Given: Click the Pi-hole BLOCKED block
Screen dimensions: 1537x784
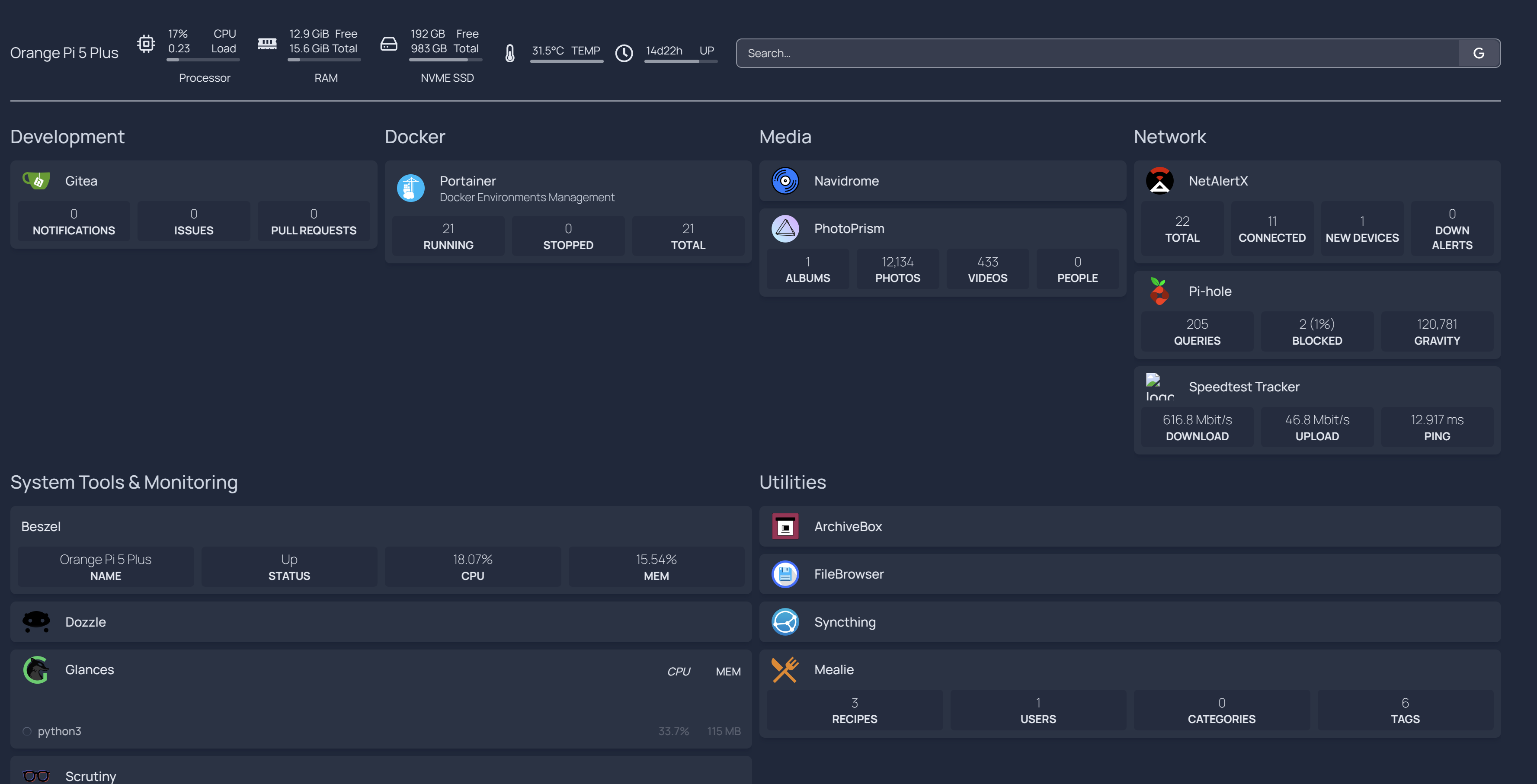Looking at the screenshot, I should pos(1317,332).
